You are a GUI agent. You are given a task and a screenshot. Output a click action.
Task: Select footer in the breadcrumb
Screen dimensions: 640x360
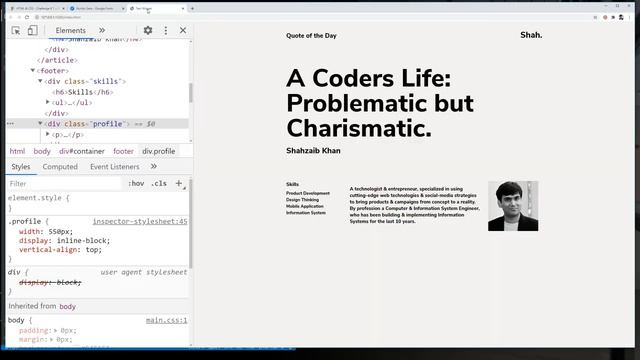pos(123,151)
